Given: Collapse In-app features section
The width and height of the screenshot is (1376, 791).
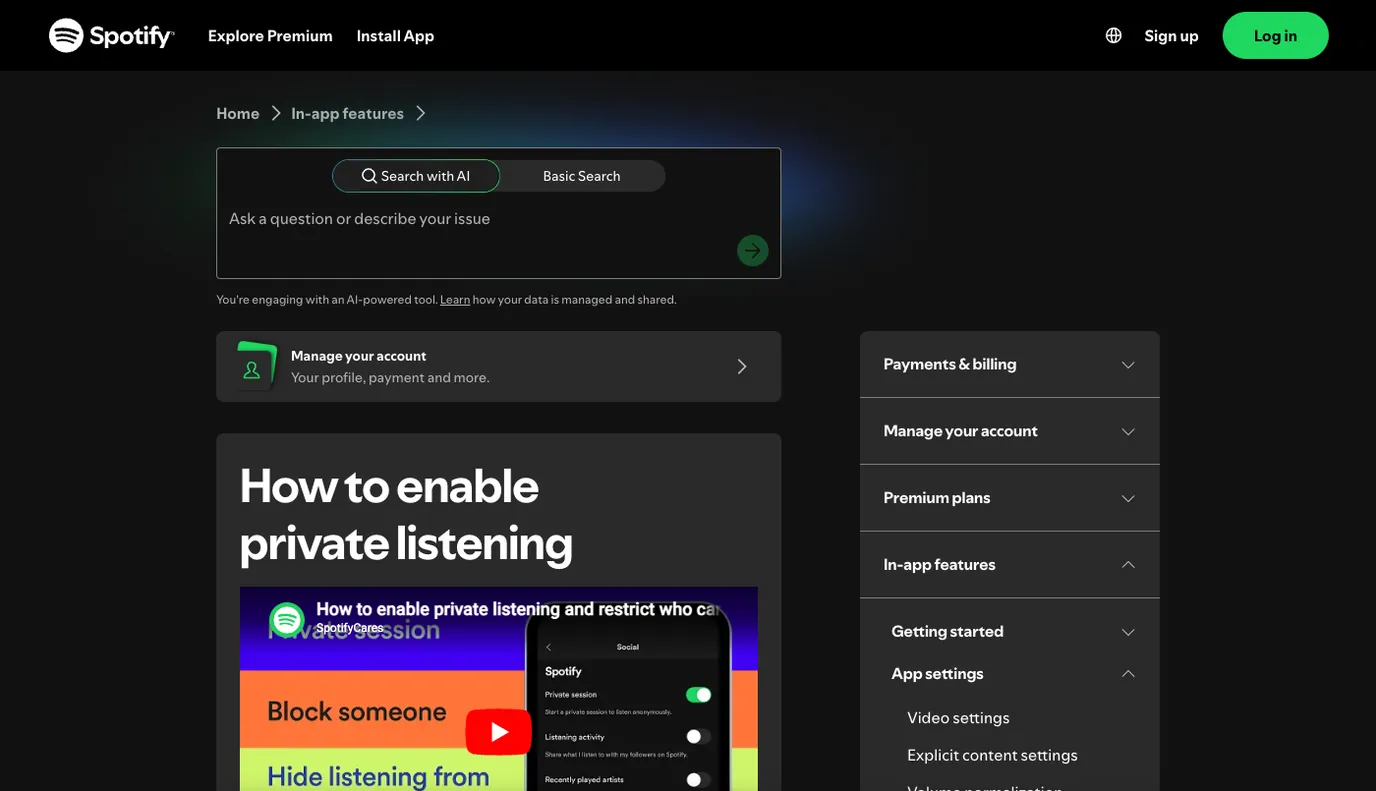Looking at the screenshot, I should pos(1010,565).
